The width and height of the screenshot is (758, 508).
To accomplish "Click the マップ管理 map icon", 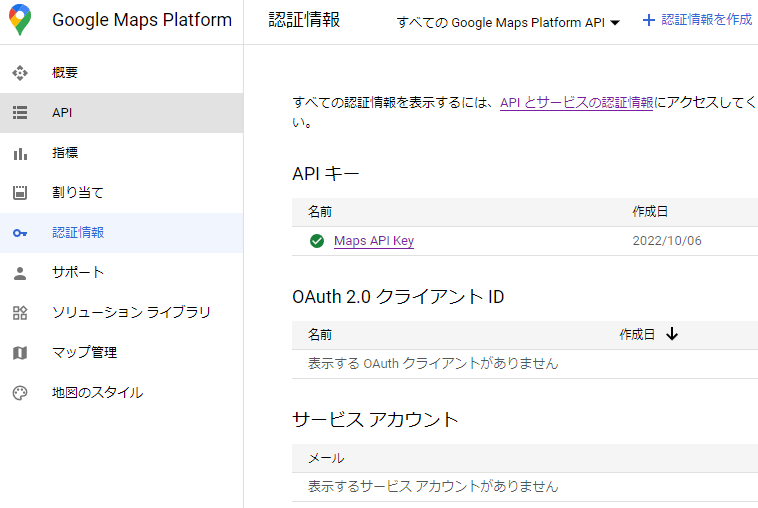I will (x=20, y=353).
